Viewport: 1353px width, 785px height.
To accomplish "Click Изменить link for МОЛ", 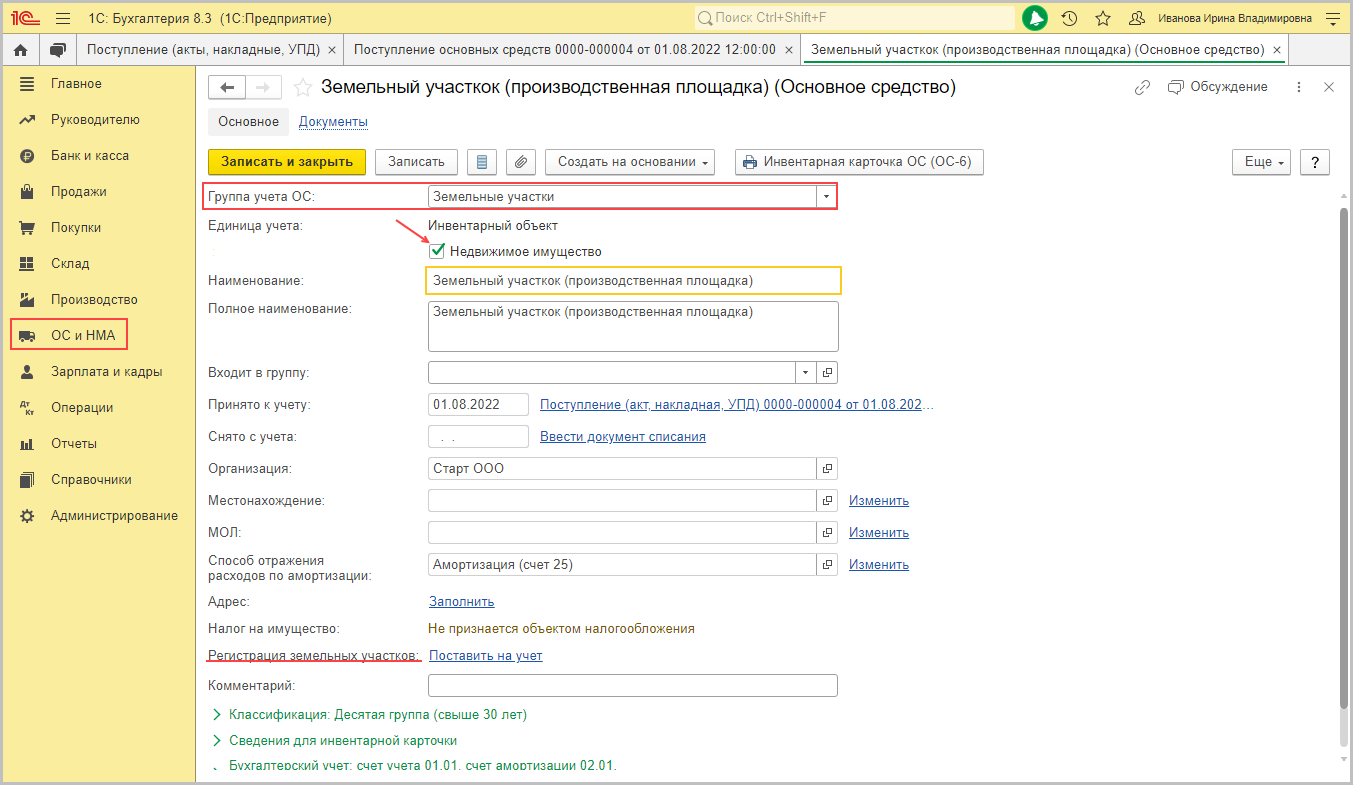I will (879, 533).
